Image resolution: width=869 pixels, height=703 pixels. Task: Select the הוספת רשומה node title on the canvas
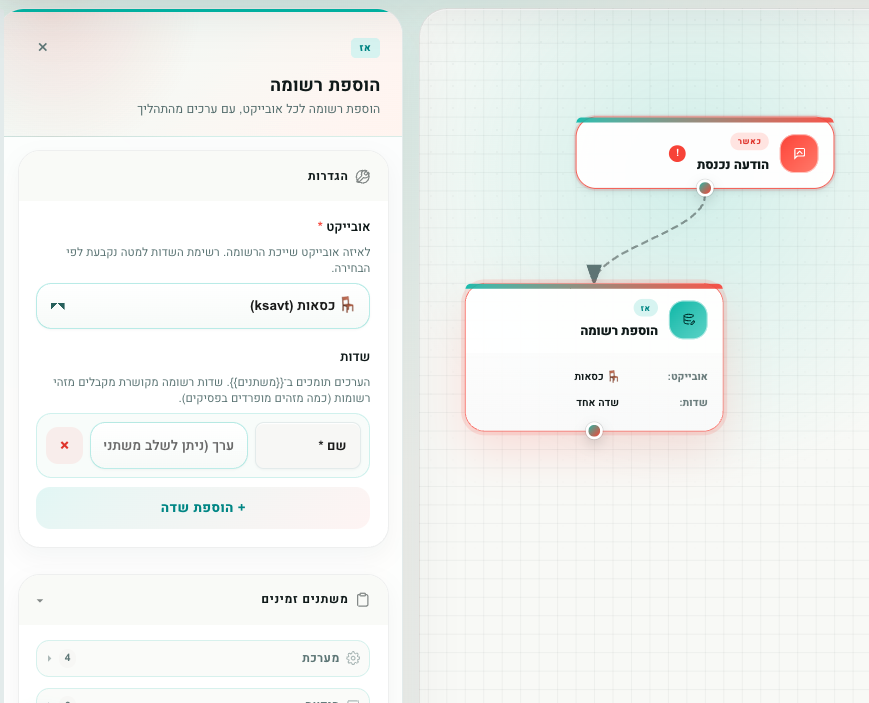click(x=619, y=331)
